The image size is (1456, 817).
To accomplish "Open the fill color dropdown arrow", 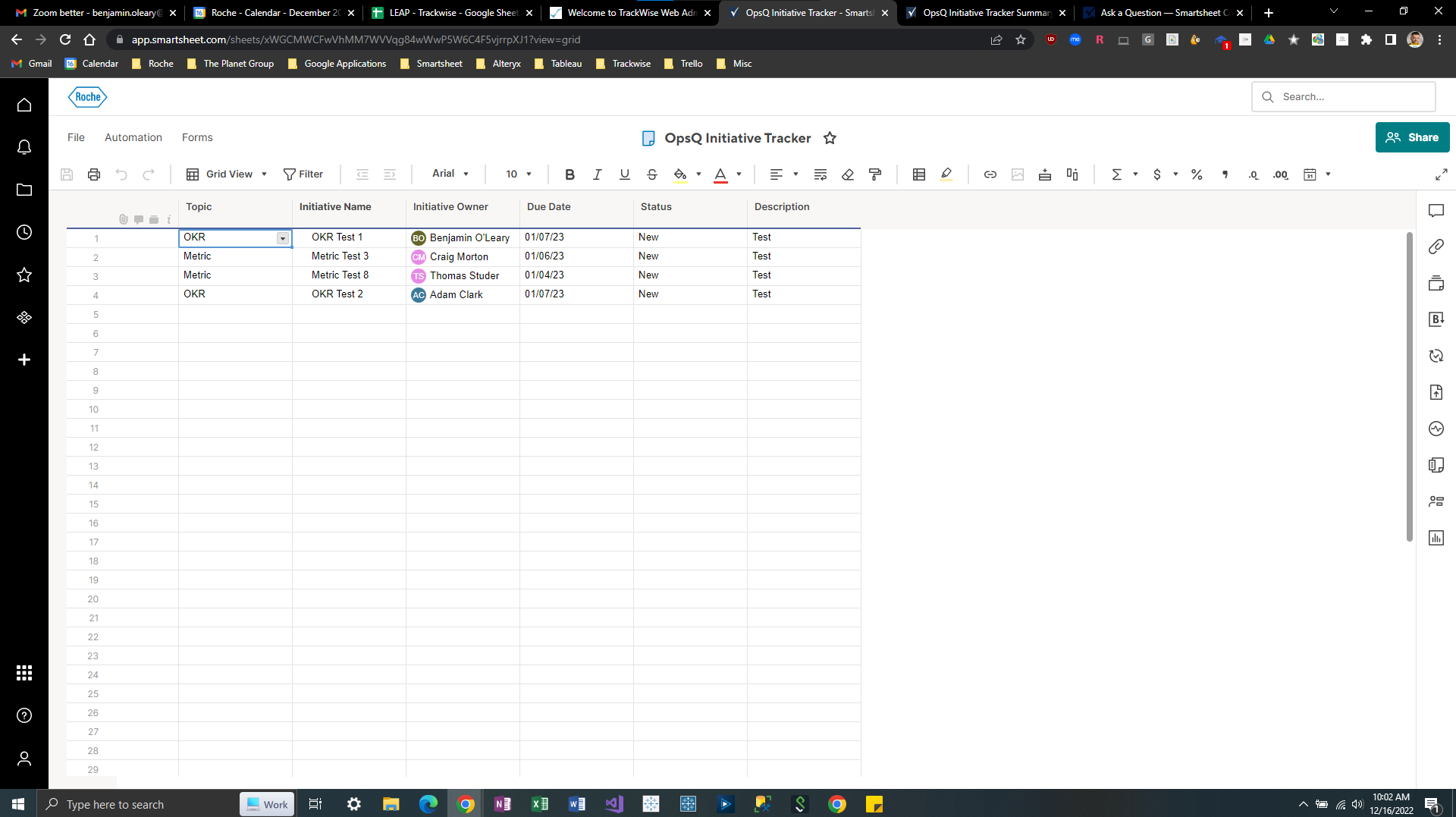I will [x=698, y=174].
